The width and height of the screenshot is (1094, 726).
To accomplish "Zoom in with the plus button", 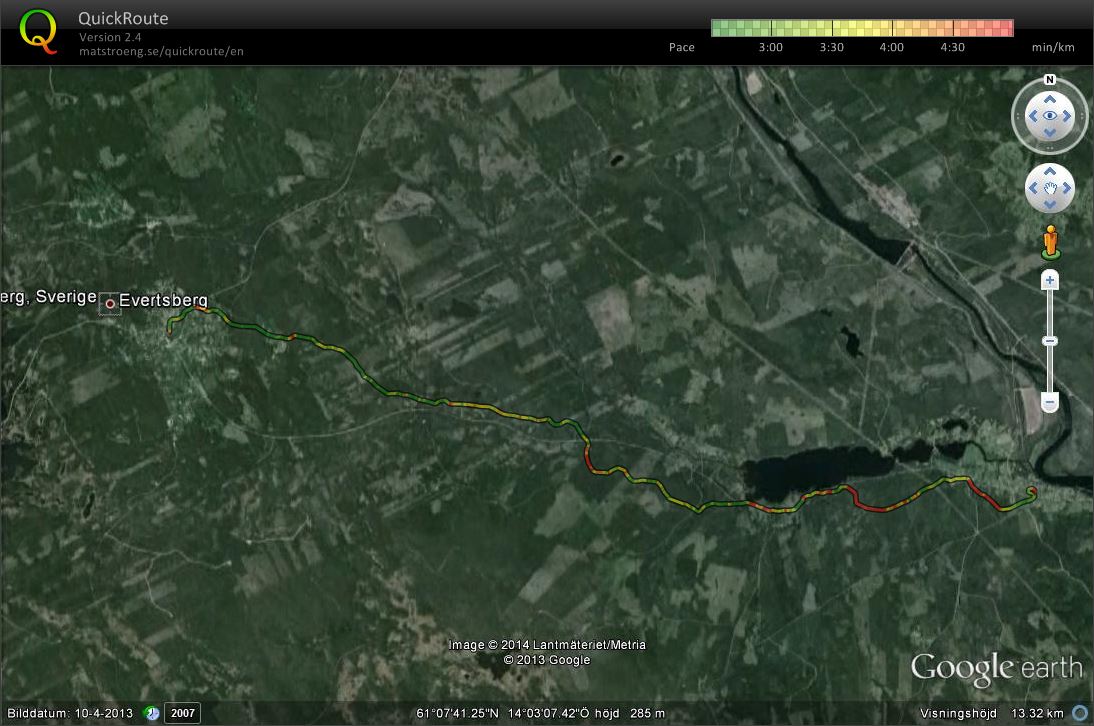I will [1050, 281].
